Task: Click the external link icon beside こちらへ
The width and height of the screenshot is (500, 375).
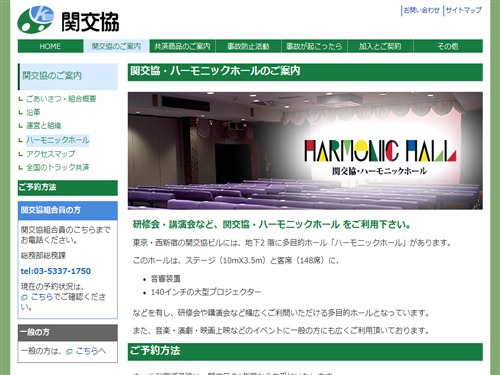Action: [x=69, y=351]
